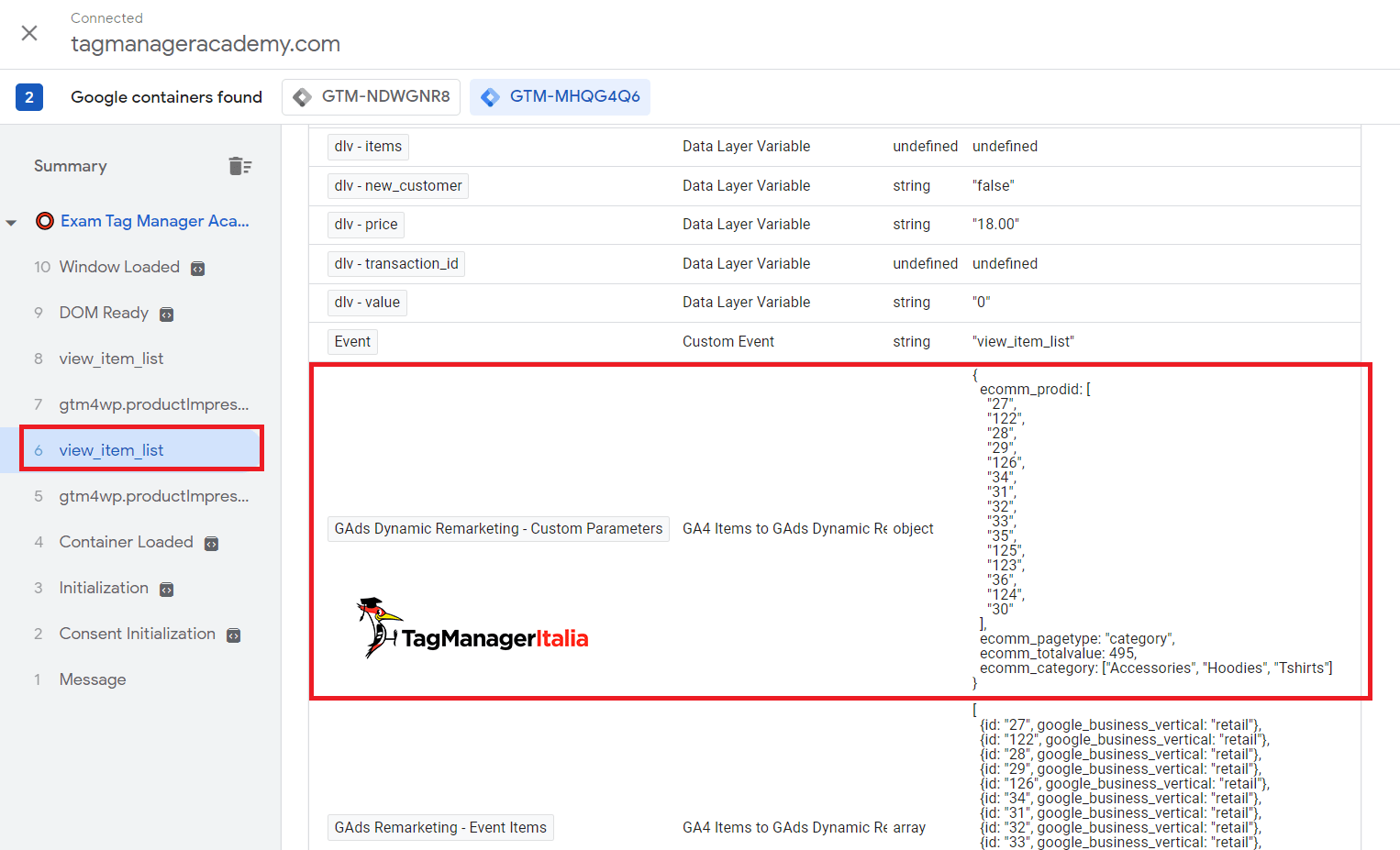
Task: Open the Summary view
Action: [70, 166]
